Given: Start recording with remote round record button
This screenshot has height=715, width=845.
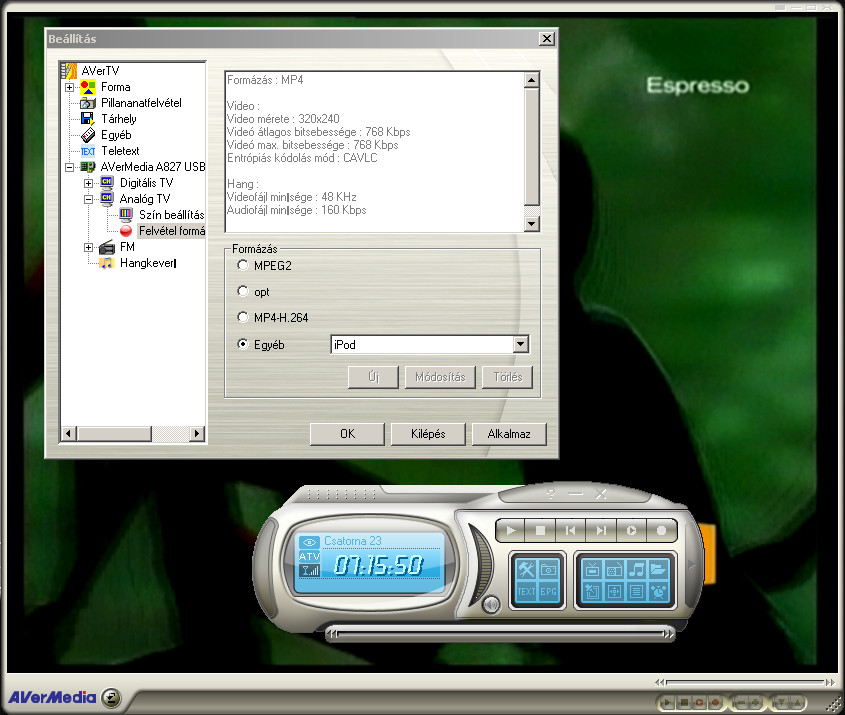Looking at the screenshot, I should click(661, 531).
